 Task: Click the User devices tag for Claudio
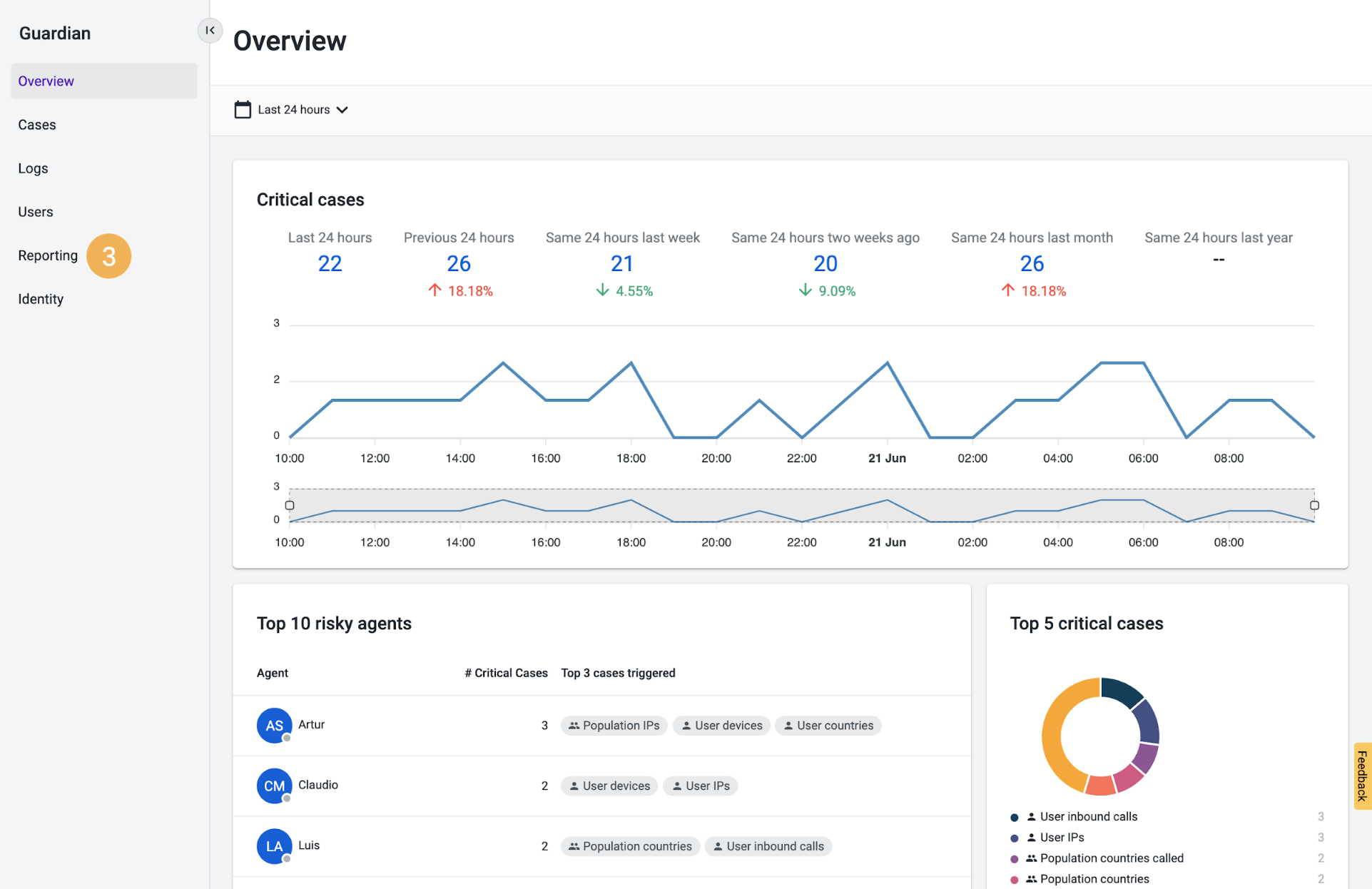coord(609,786)
